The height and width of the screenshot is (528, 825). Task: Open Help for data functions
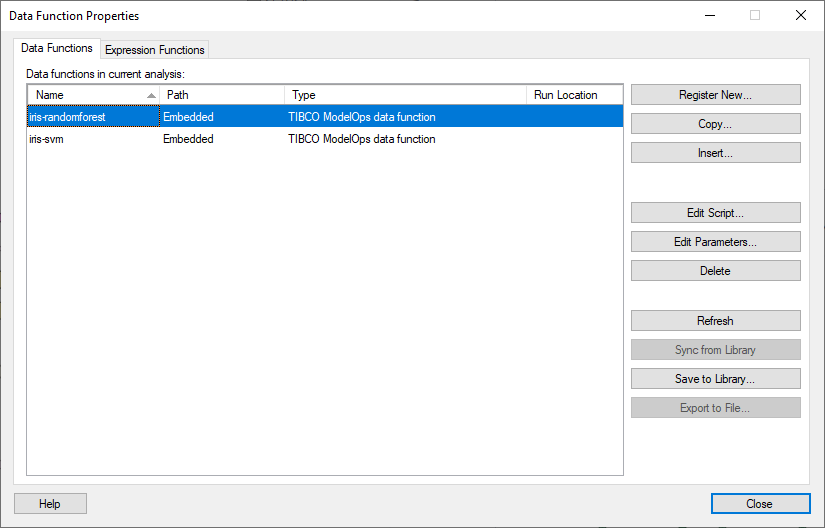[50, 504]
